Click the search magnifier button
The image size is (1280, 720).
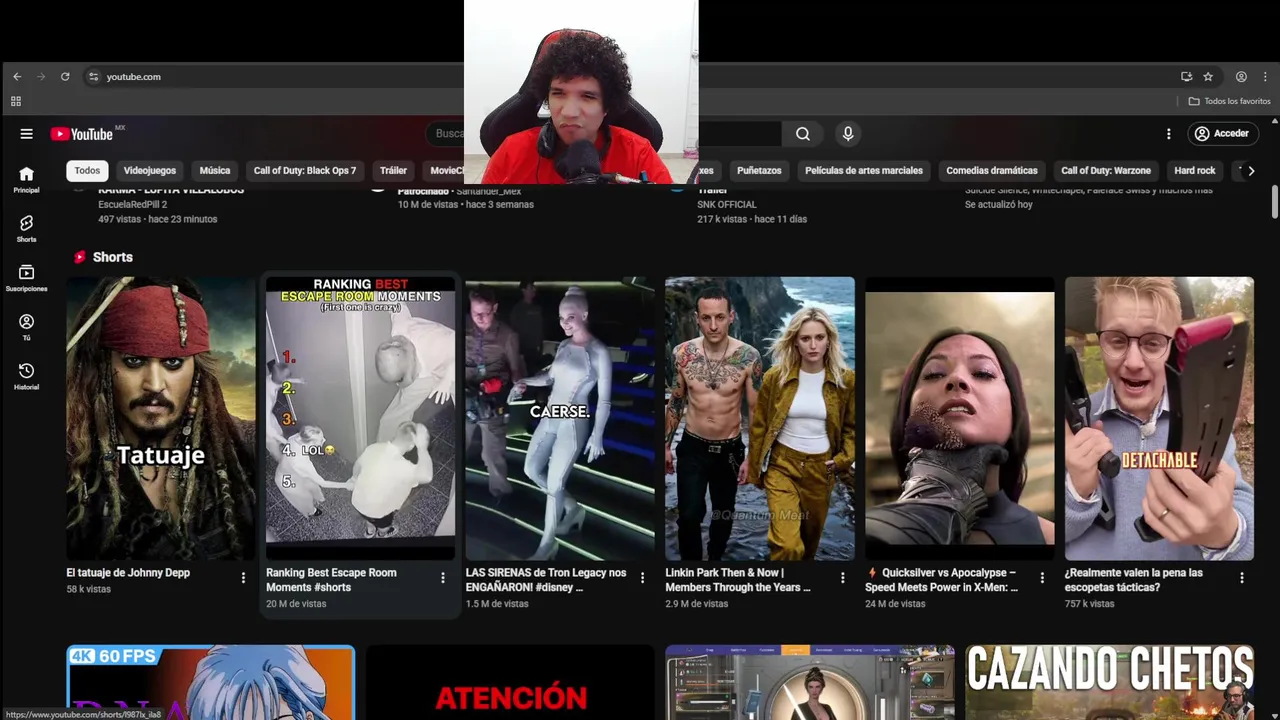click(803, 134)
